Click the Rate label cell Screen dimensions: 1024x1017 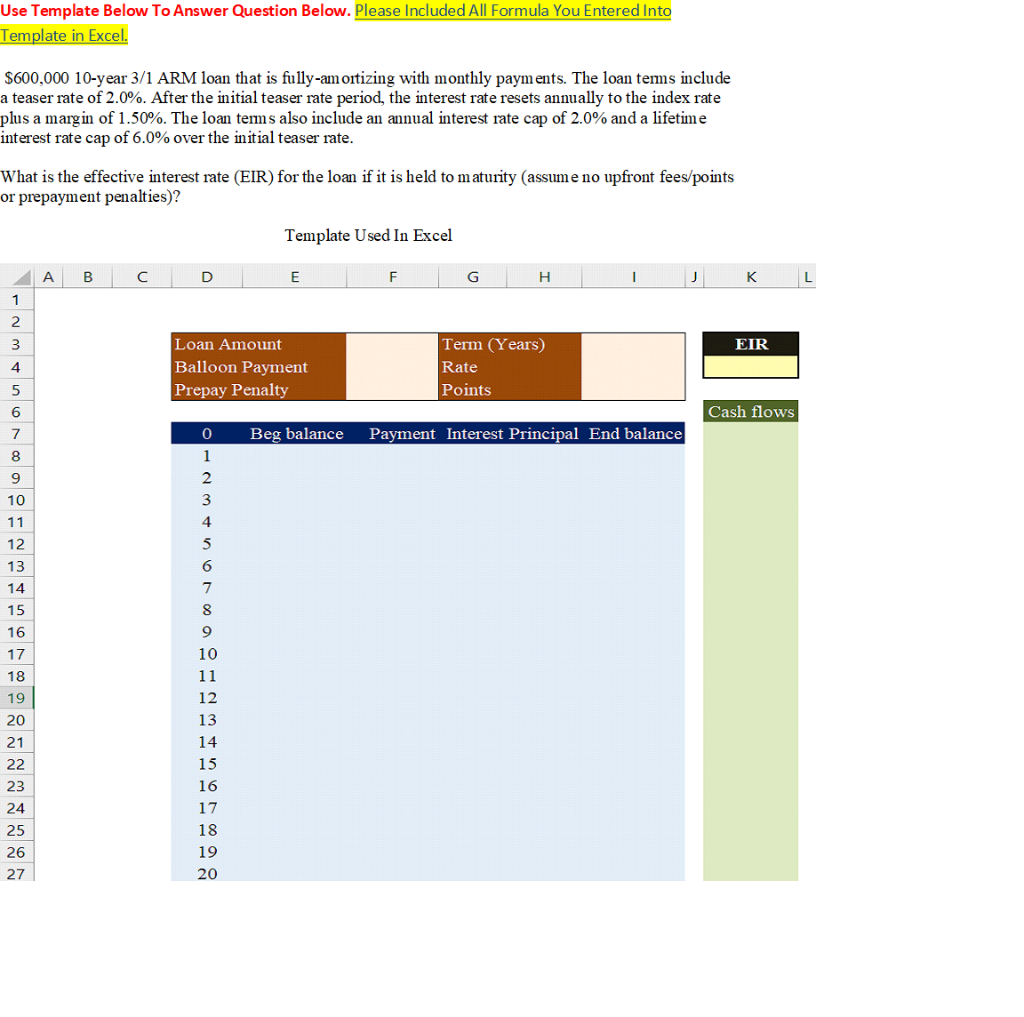tap(510, 367)
